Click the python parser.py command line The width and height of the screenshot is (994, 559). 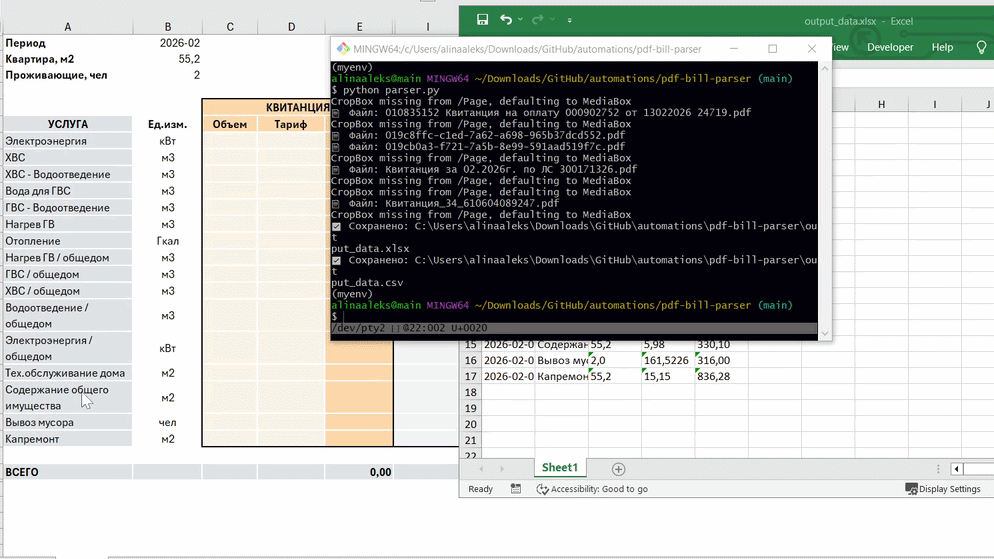(x=385, y=90)
